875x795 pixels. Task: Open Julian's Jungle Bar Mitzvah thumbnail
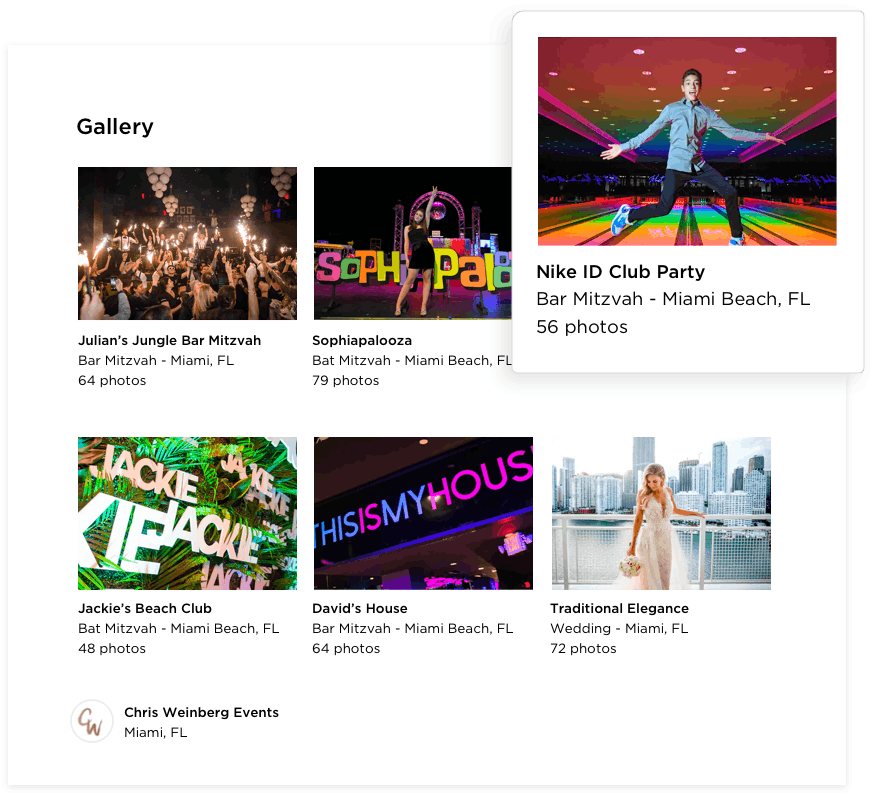click(x=187, y=243)
